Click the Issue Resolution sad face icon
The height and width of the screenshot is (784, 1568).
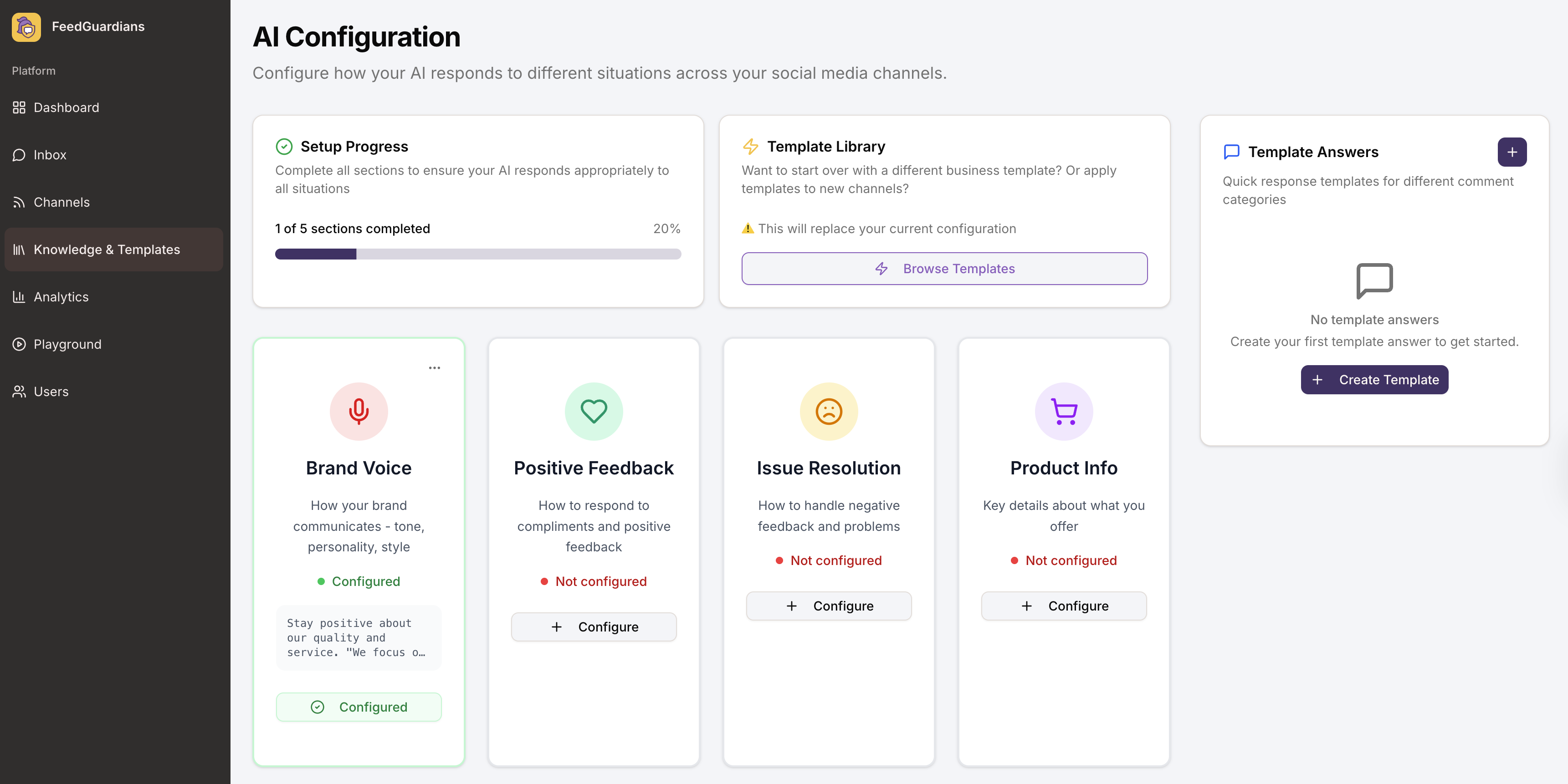[829, 411]
